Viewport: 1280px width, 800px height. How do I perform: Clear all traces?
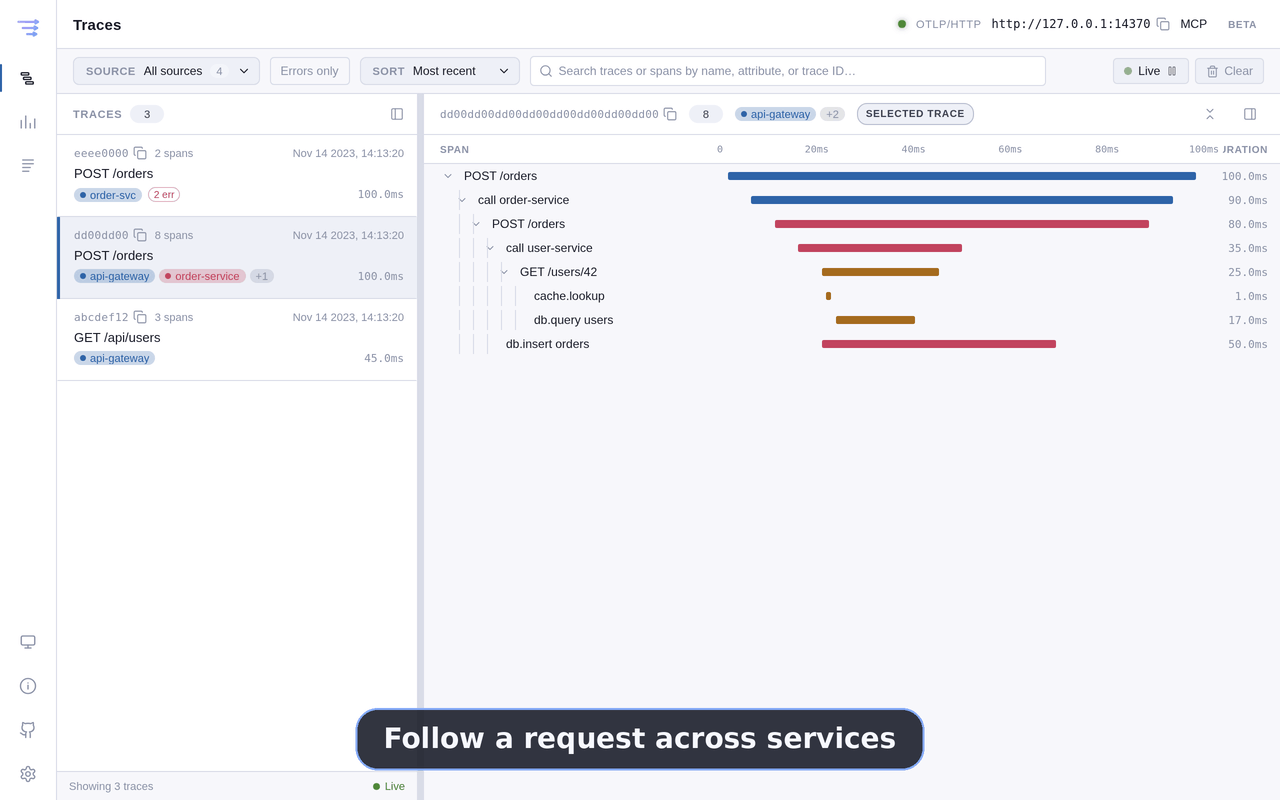point(1229,71)
